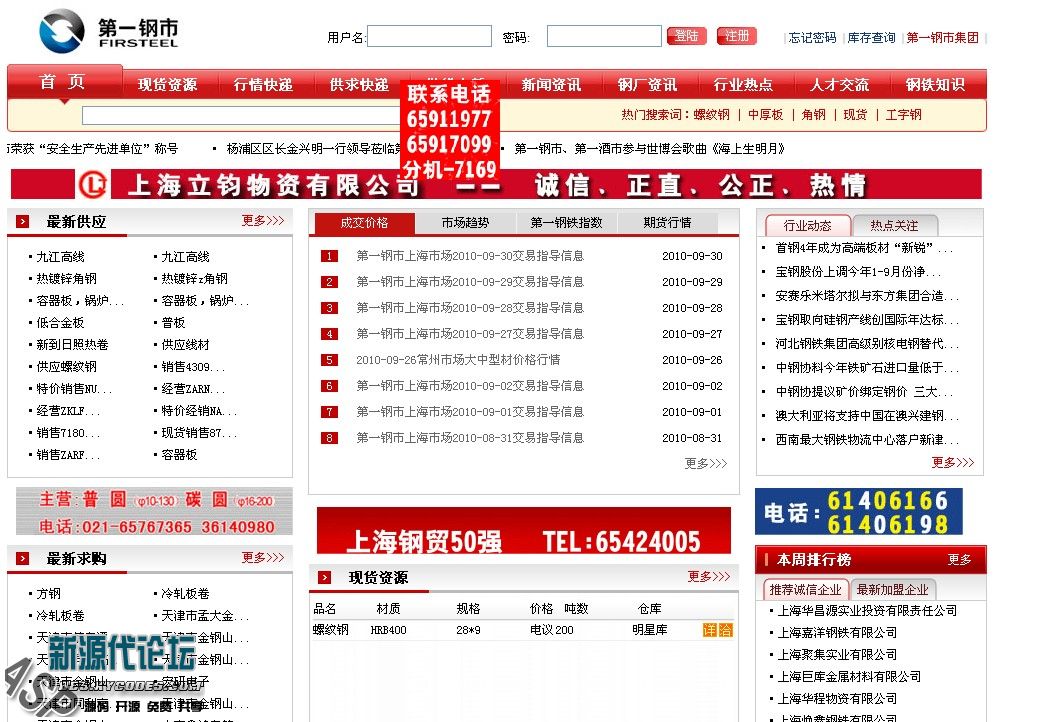The width and height of the screenshot is (1057, 722).
Task: Open company 上海华昌源实业投资有限责任公司
Action: tap(867, 611)
